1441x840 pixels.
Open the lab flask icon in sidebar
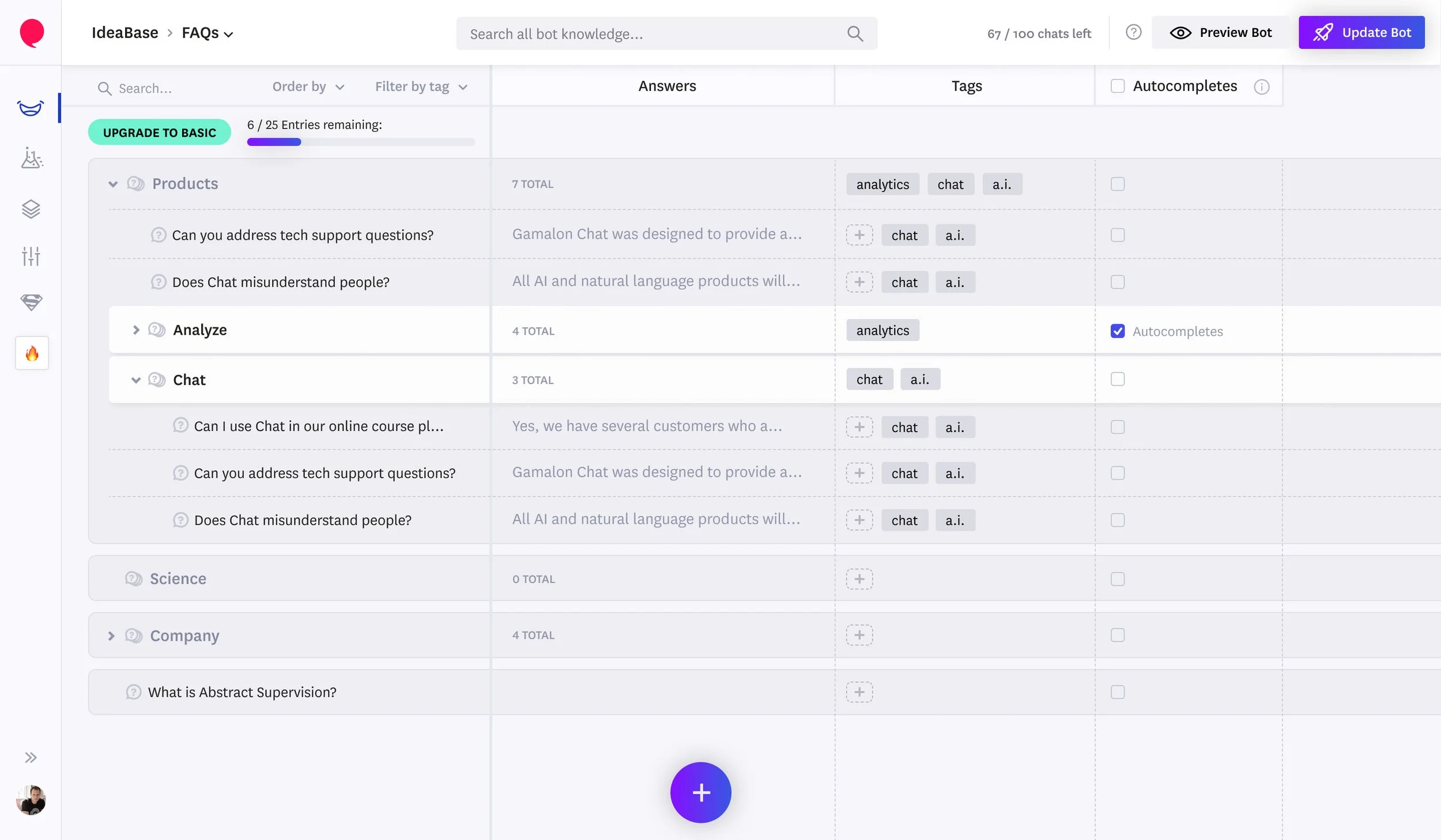[31, 158]
